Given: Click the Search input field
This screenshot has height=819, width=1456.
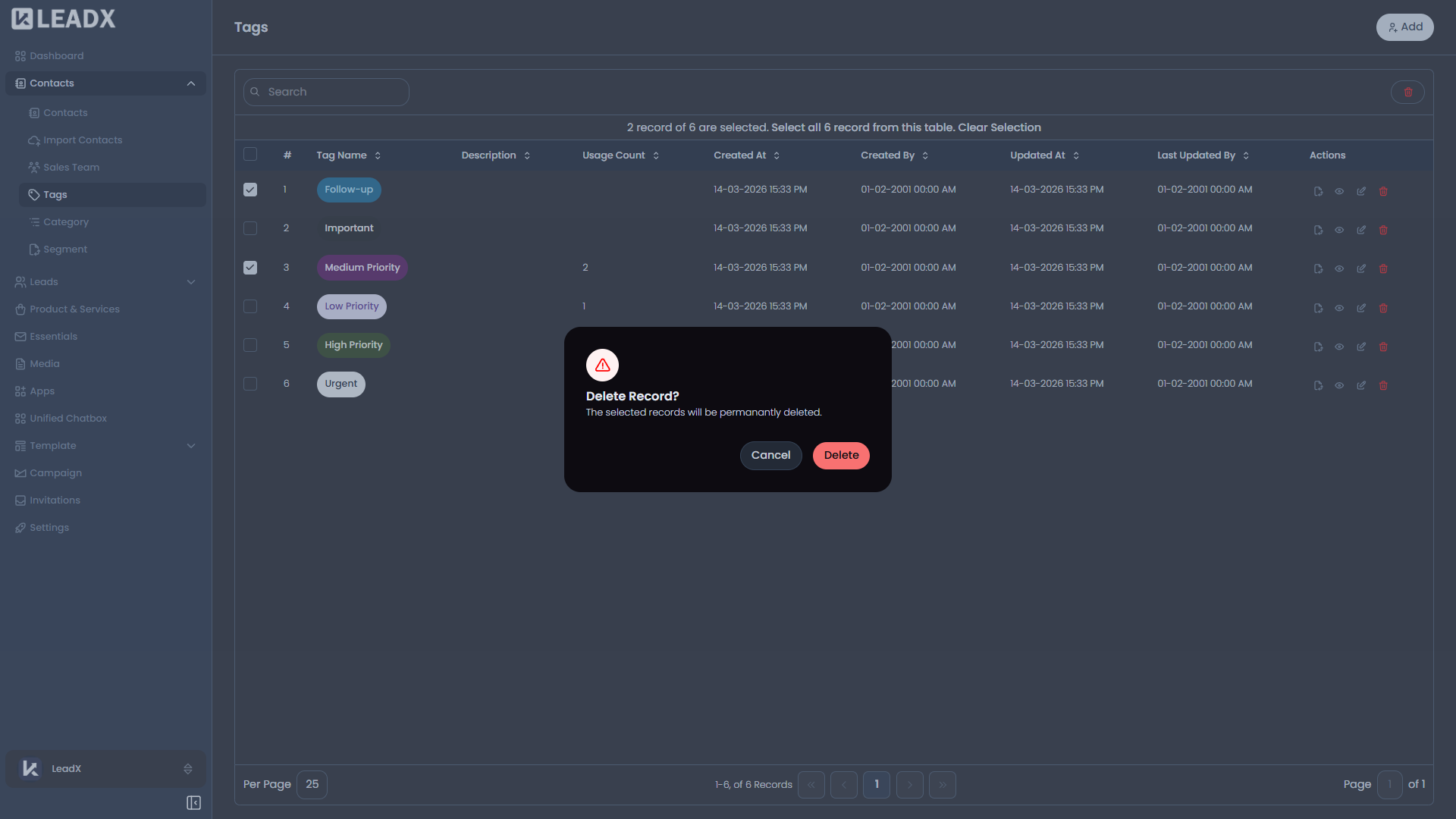Looking at the screenshot, I should point(334,92).
